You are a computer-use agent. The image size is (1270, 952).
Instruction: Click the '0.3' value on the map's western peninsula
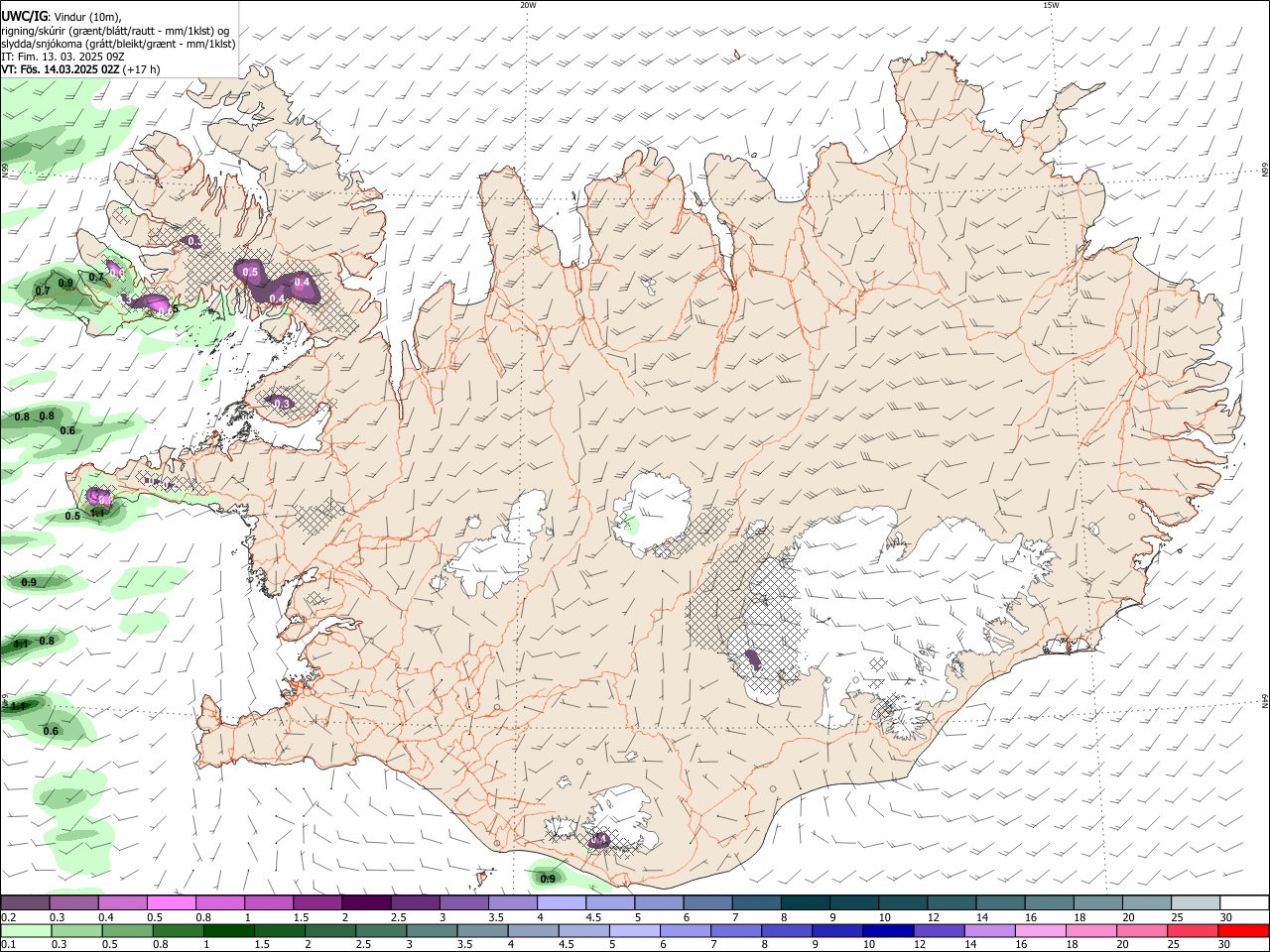(x=282, y=404)
